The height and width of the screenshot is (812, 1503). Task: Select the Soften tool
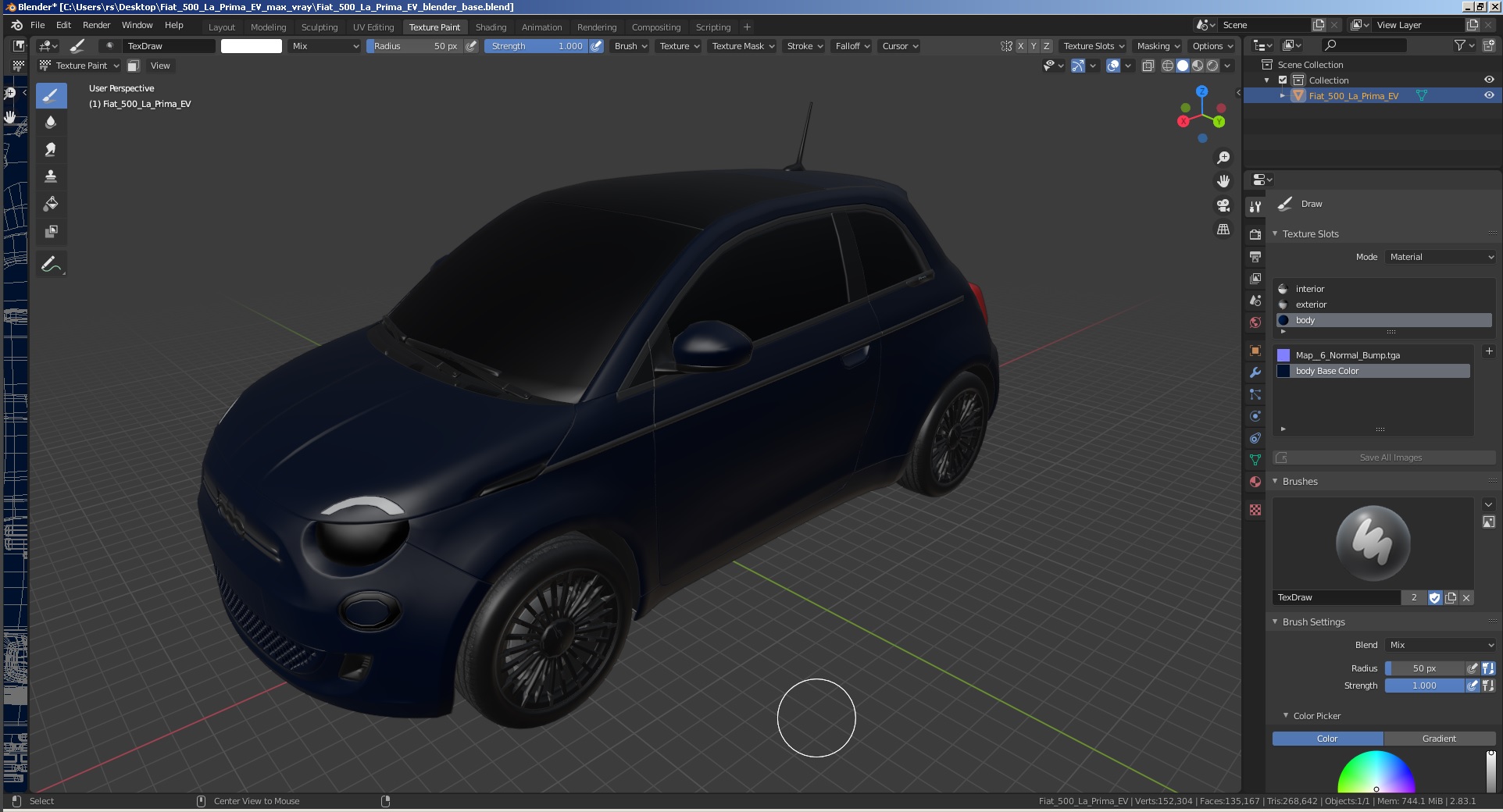[51, 122]
